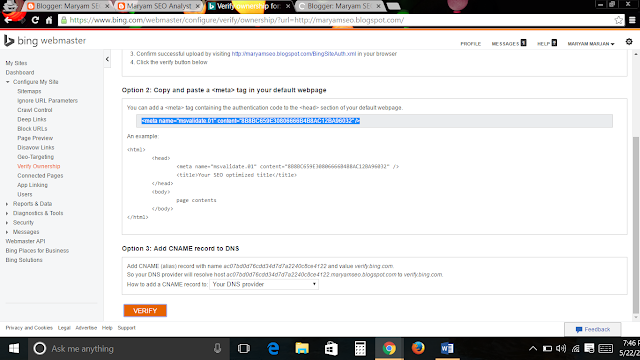This screenshot has height=360, width=640.
Task: Open Dashboard in sidebar
Action: pos(20,73)
